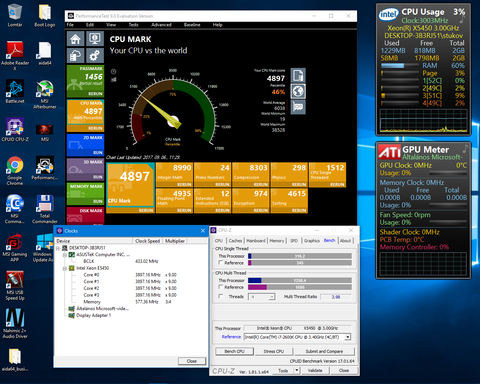
Task: Click the small bar chart icon beside gauge
Action: [x=113, y=79]
